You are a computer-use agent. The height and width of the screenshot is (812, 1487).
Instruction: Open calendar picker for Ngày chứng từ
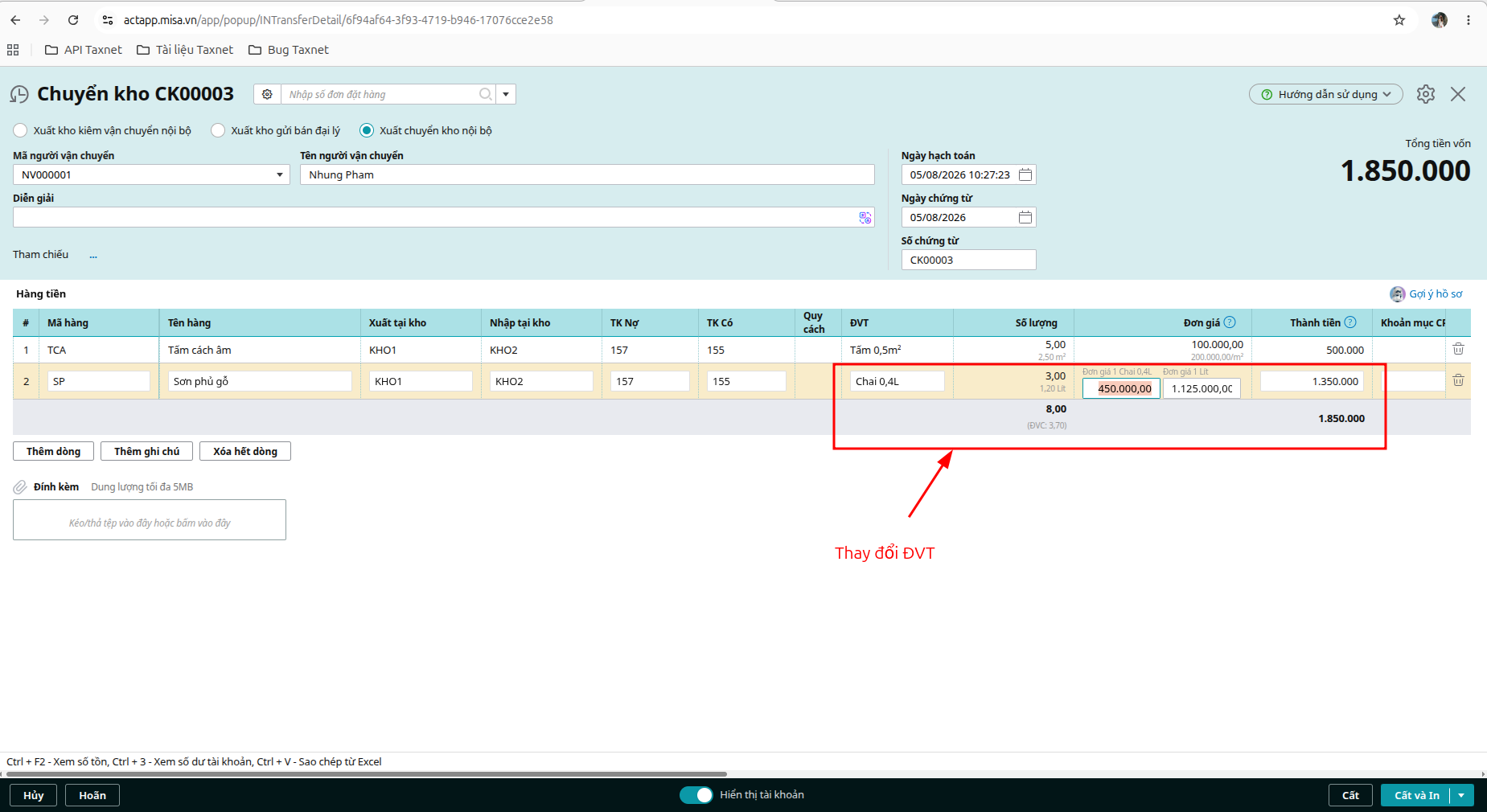(x=1025, y=217)
